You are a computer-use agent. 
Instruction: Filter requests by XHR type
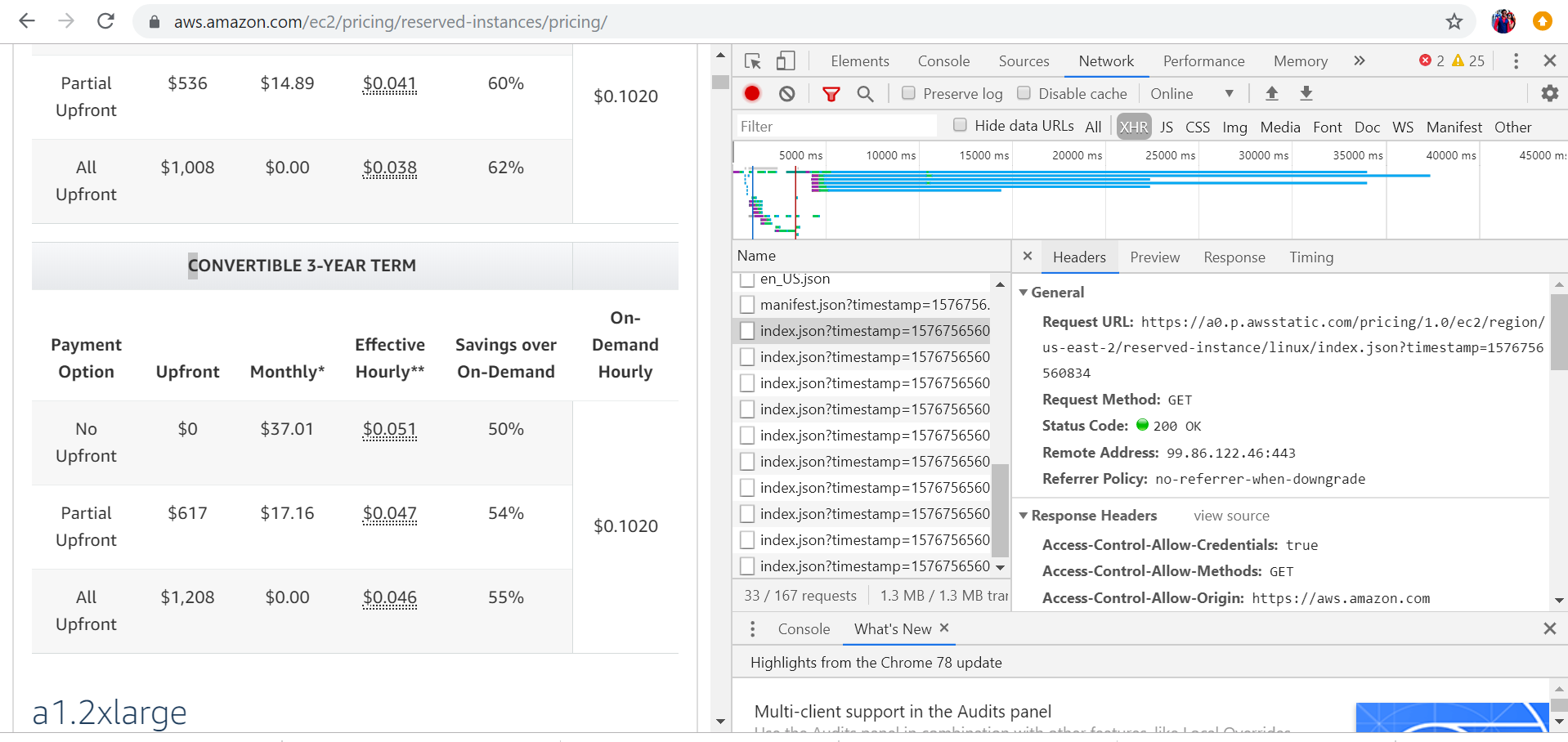[x=1134, y=127]
